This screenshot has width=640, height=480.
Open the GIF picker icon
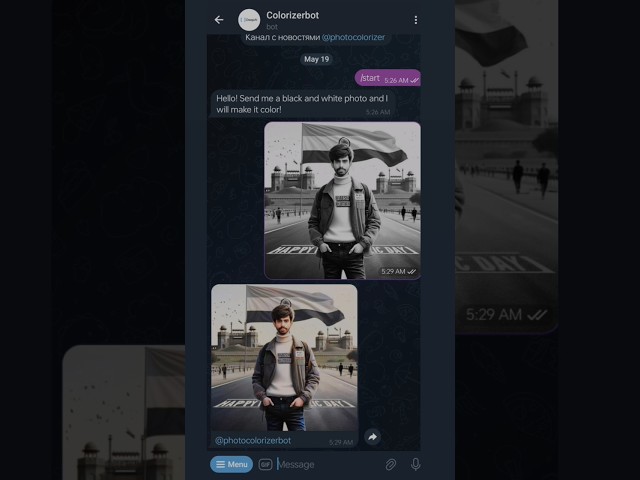[x=265, y=464]
